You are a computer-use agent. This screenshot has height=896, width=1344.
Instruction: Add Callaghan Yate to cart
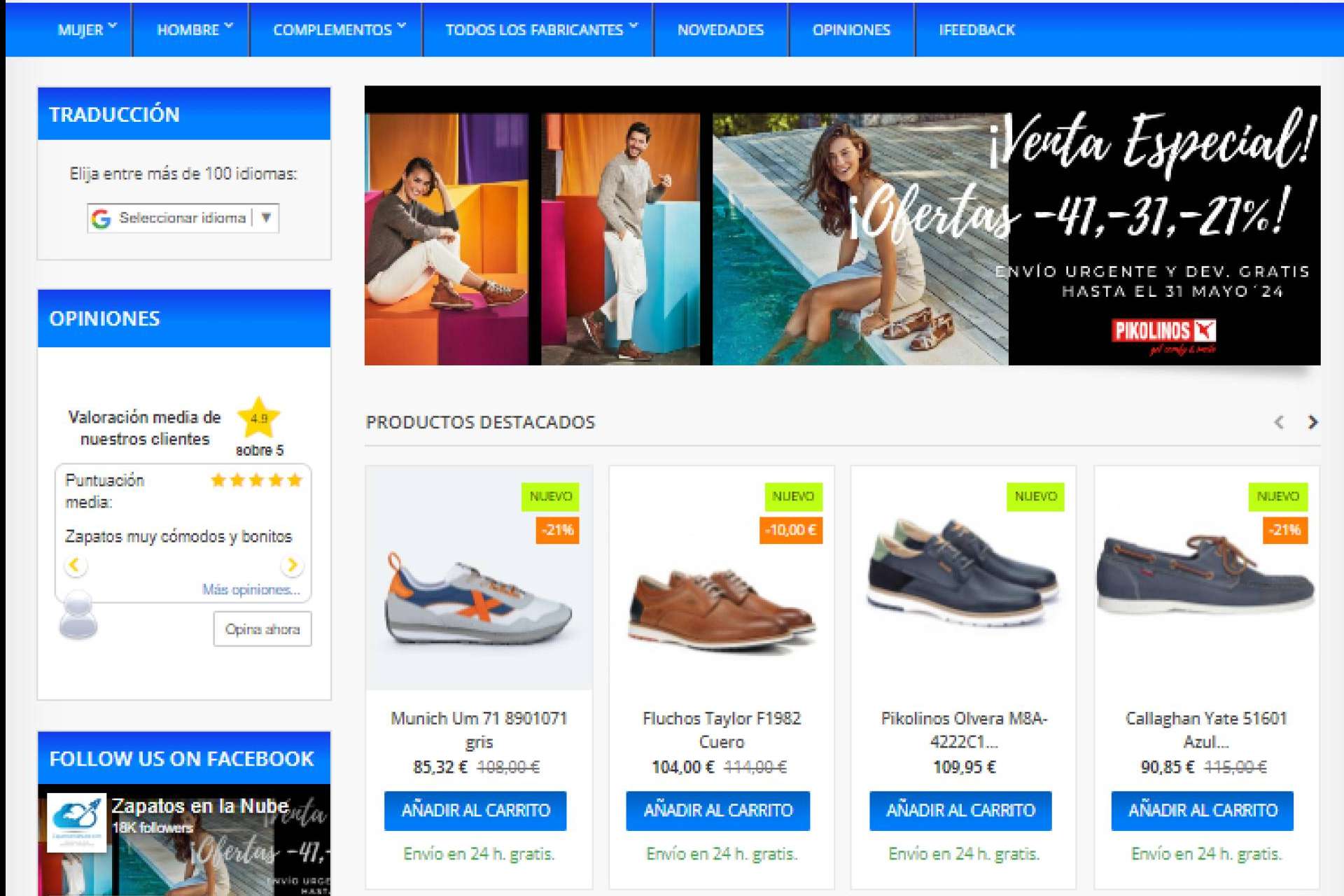pos(1202,811)
